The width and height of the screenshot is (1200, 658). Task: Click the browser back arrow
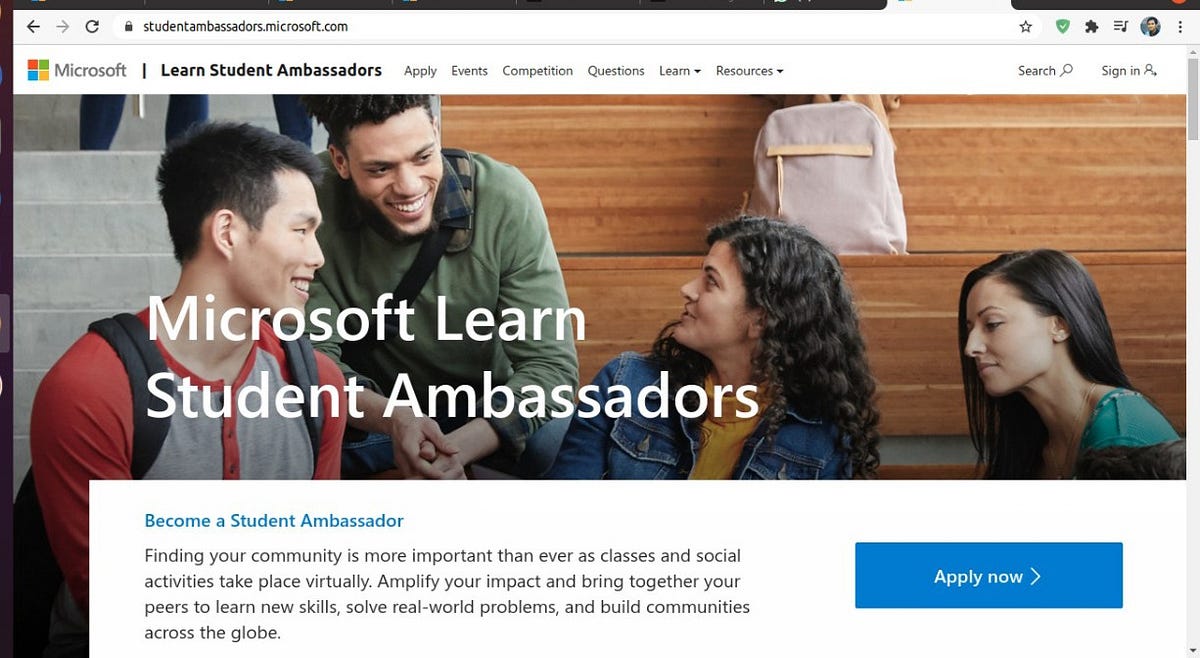click(33, 27)
